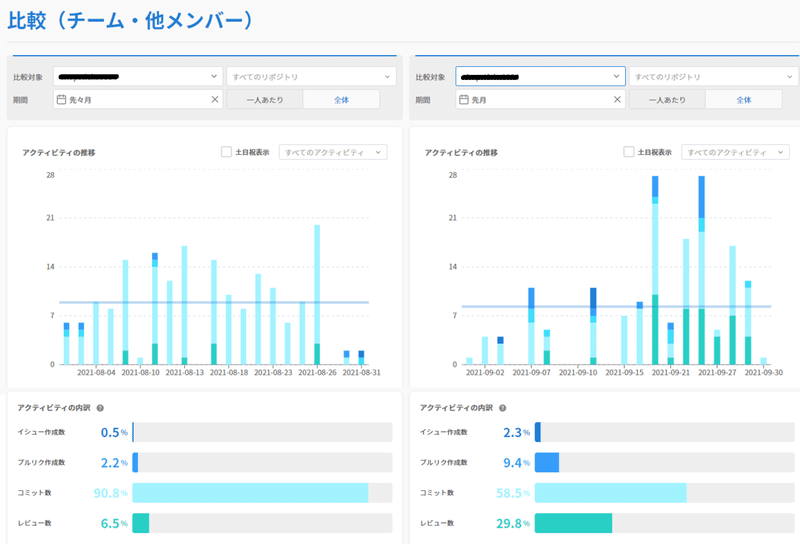Click calendar icon in right 期間 field
Image resolution: width=800 pixels, height=551 pixels.
click(x=464, y=99)
